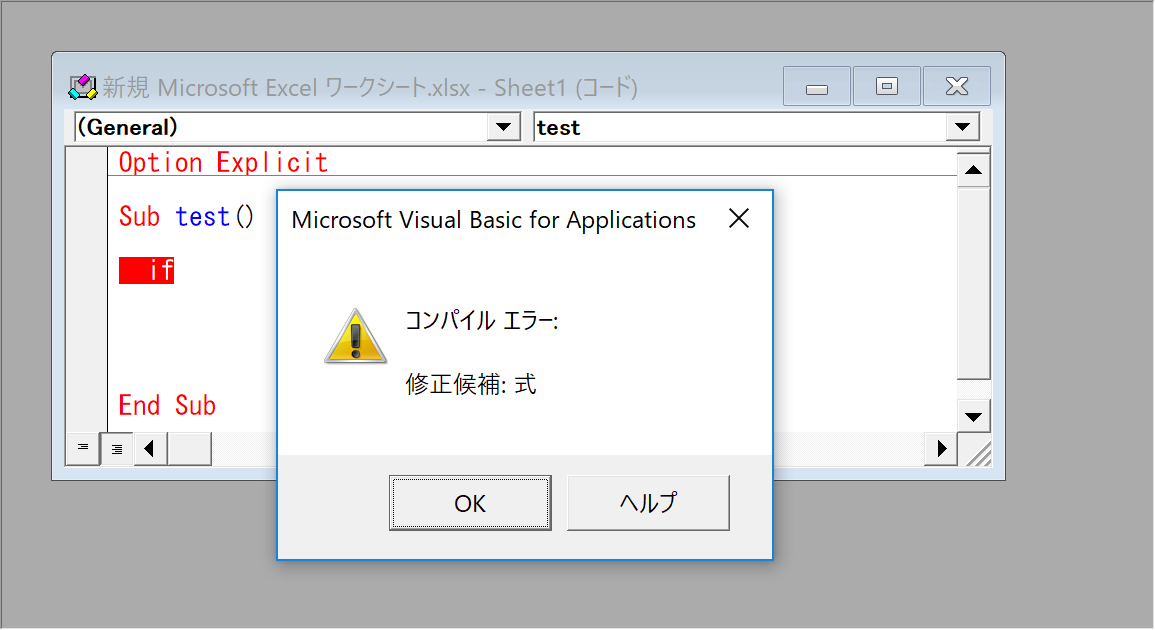Click the horizontal scrollbar left arrow
This screenshot has width=1155, height=630.
(x=150, y=449)
